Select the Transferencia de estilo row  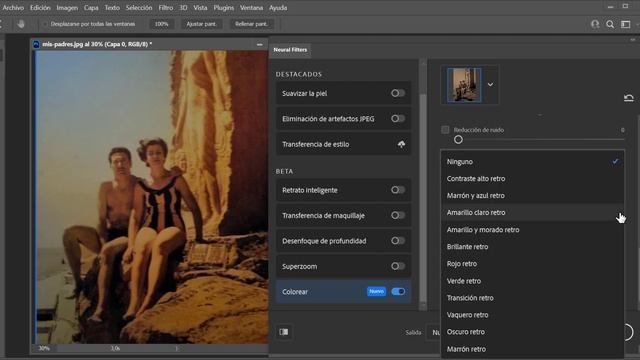click(x=343, y=144)
